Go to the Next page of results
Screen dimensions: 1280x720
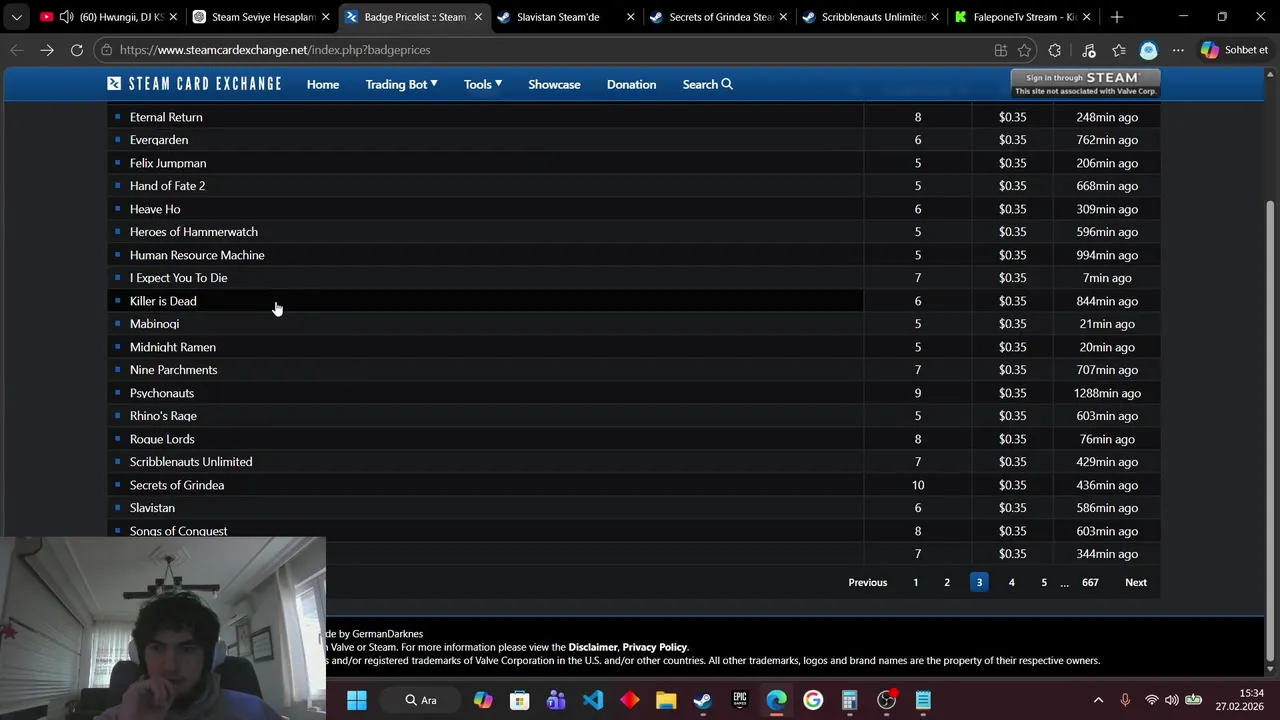(1136, 582)
